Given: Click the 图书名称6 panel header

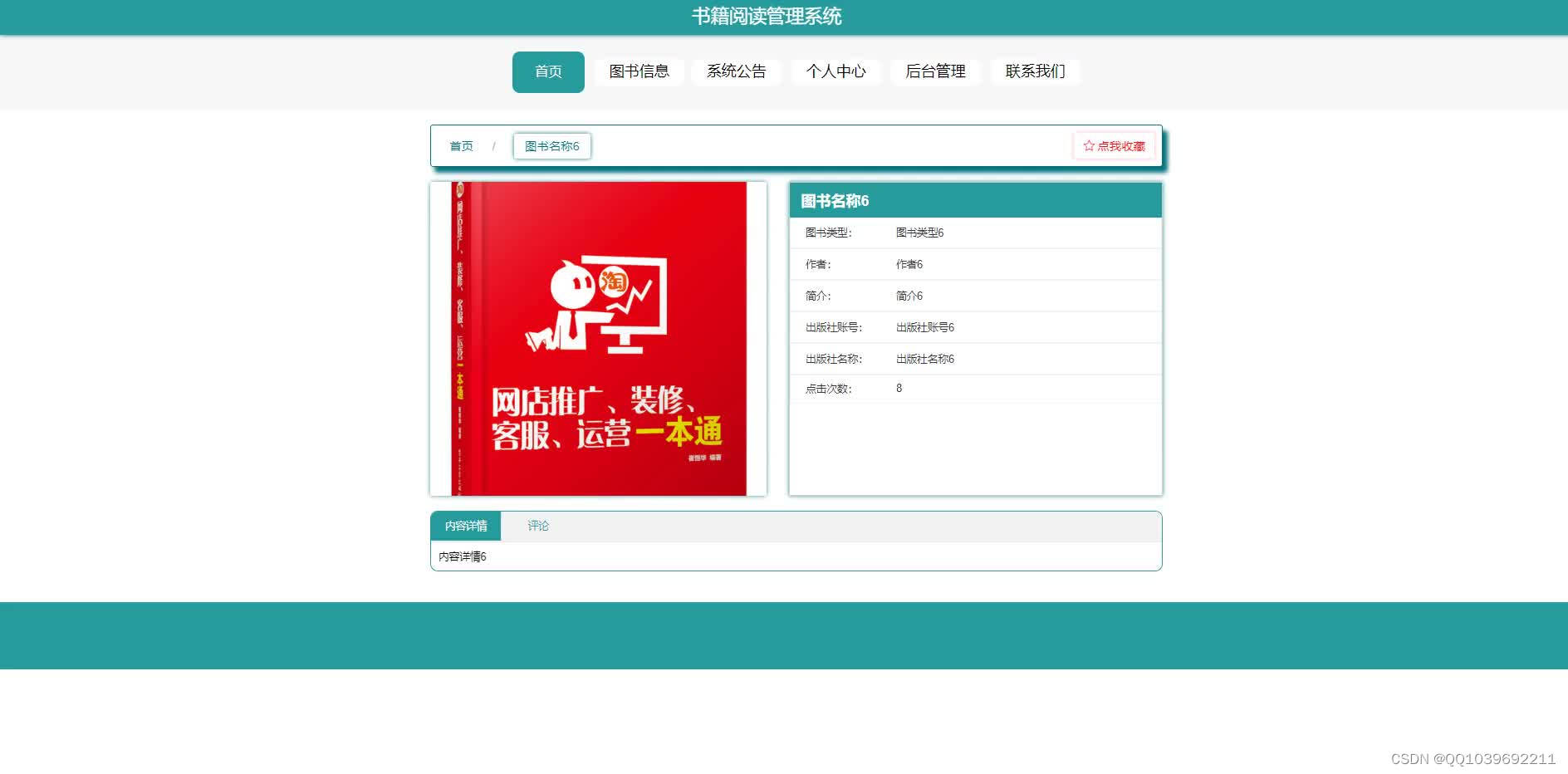Looking at the screenshot, I should 833,200.
